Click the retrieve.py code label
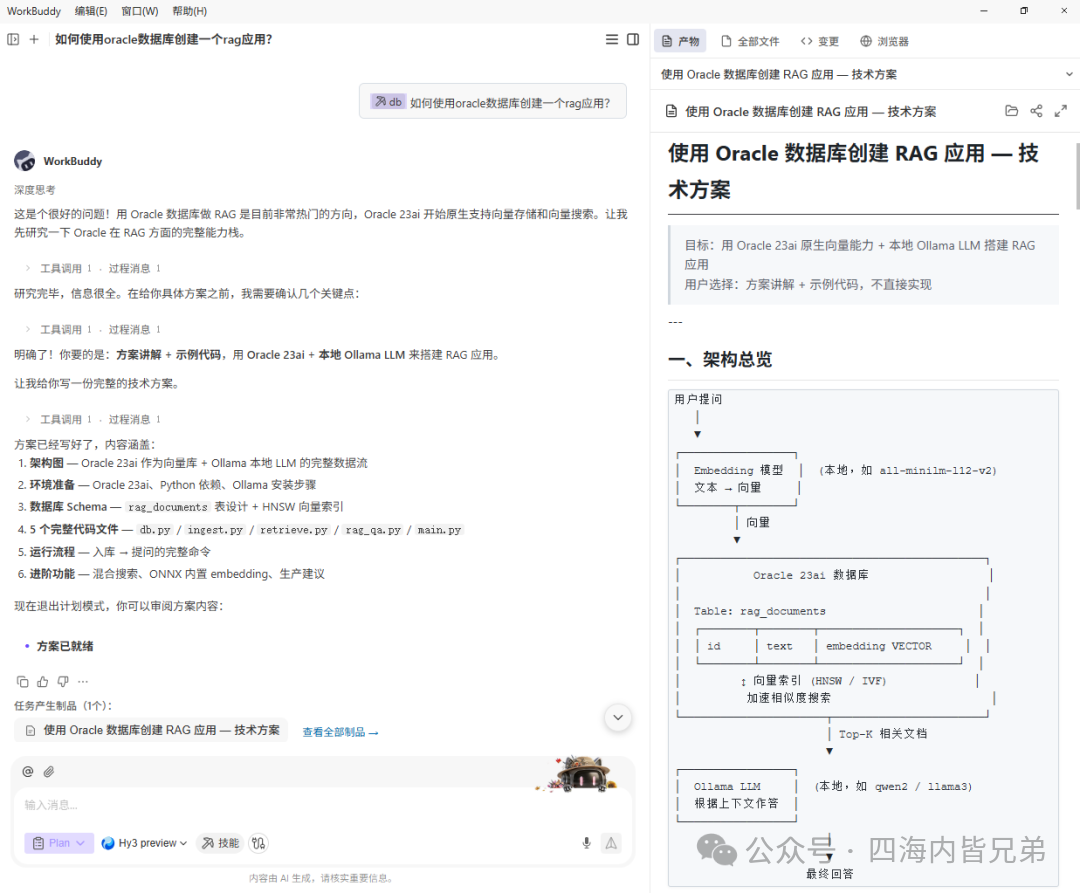This screenshot has width=1080, height=893. tap(293, 529)
